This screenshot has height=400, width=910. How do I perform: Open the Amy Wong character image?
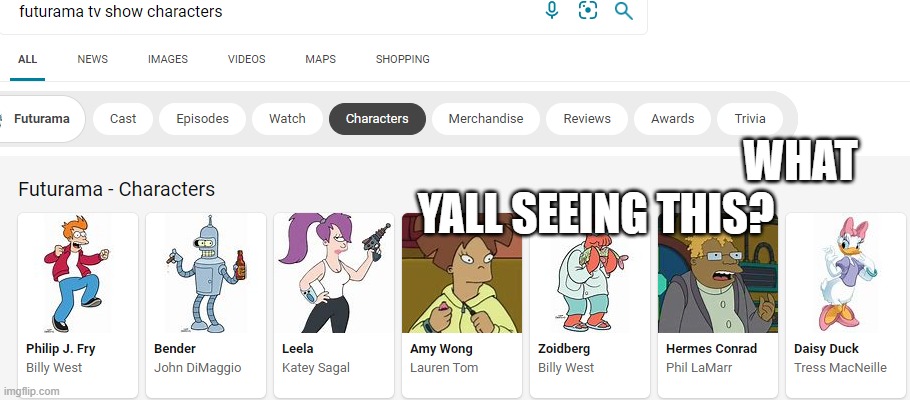[x=462, y=273]
